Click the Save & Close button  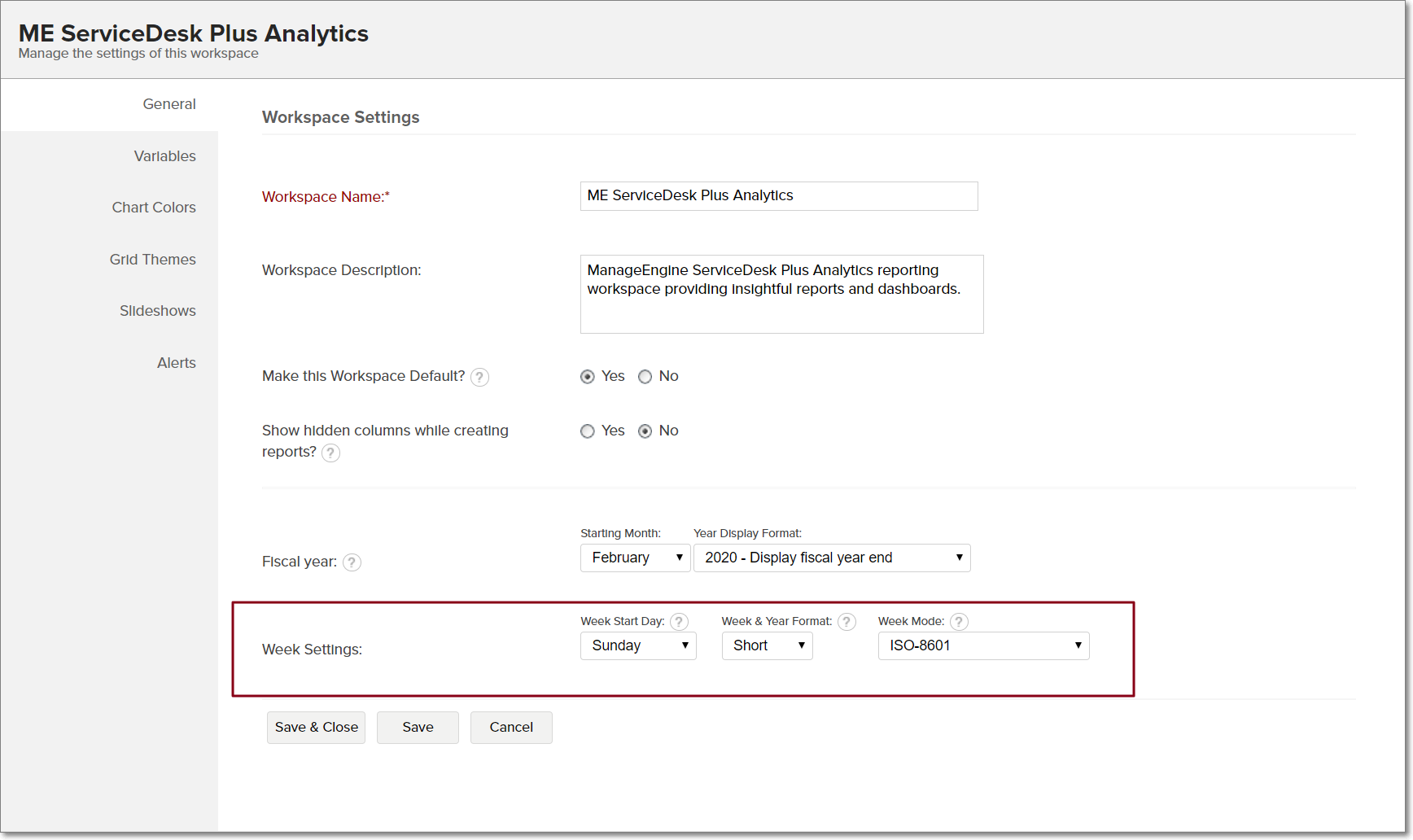pos(316,728)
